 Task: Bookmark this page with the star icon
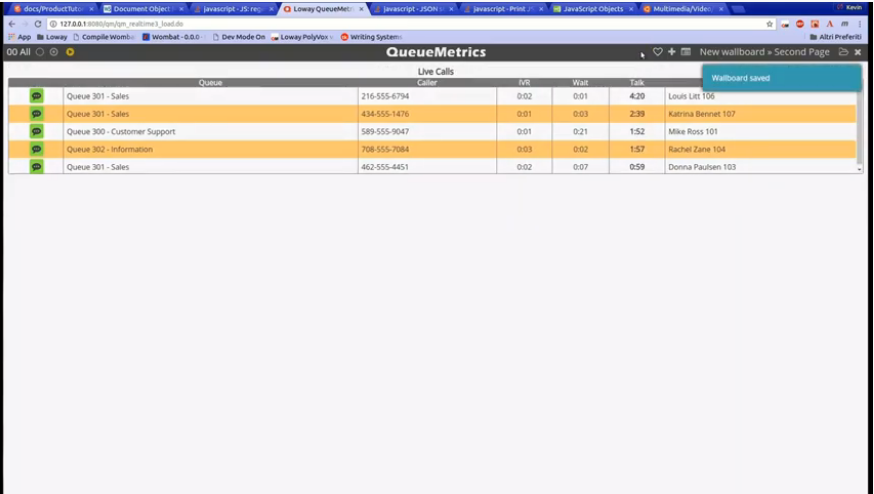click(x=770, y=24)
